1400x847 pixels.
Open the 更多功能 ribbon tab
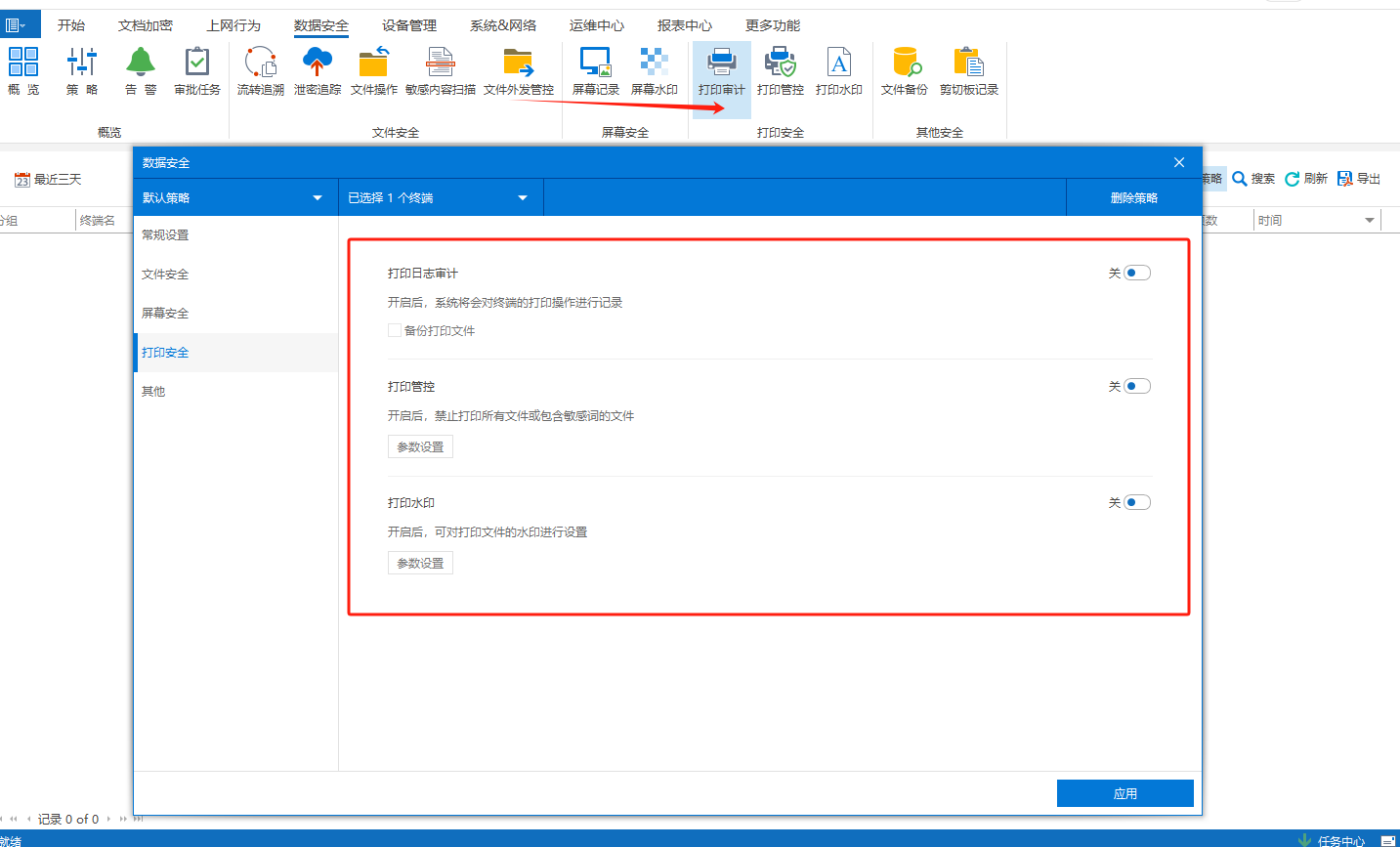click(773, 25)
